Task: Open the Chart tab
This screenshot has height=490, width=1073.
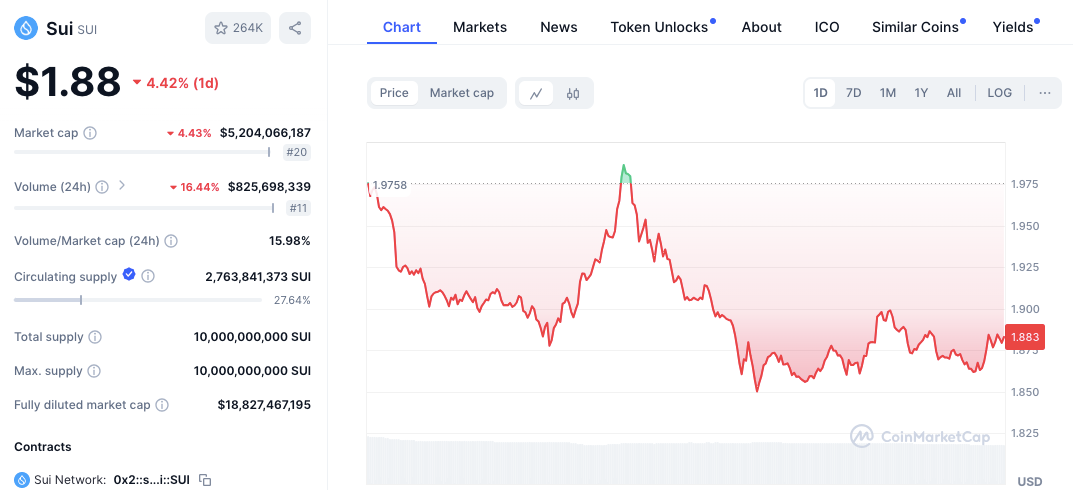Action: coord(402,27)
